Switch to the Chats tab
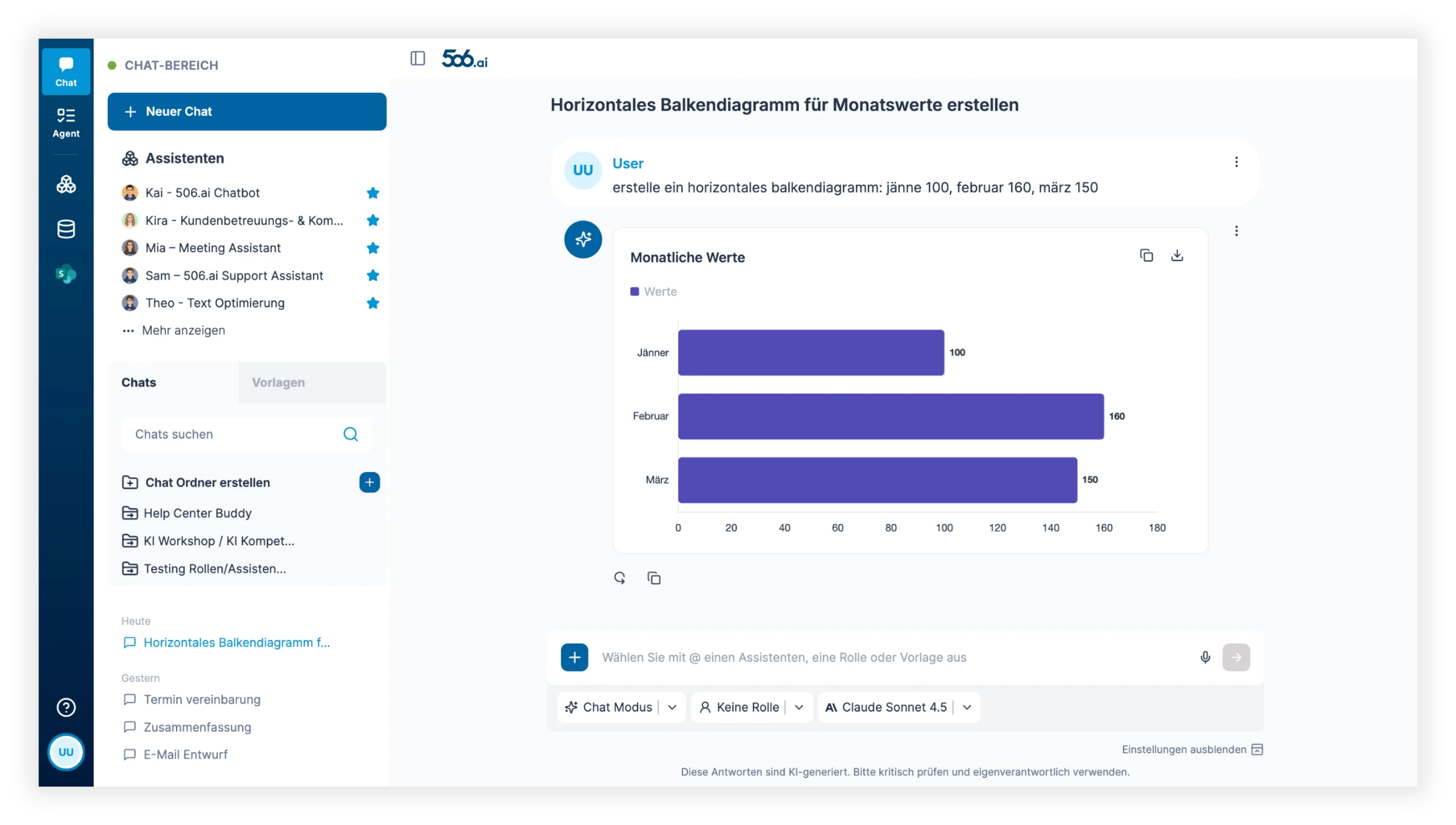 (x=174, y=383)
